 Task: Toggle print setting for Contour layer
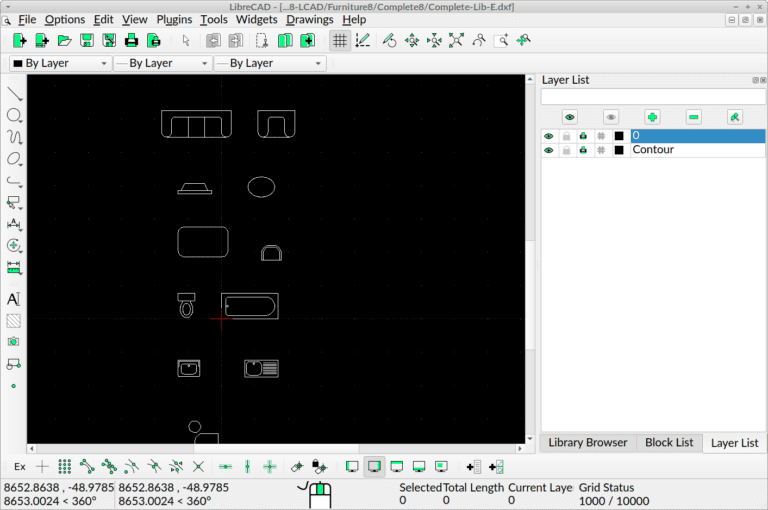click(x=583, y=150)
